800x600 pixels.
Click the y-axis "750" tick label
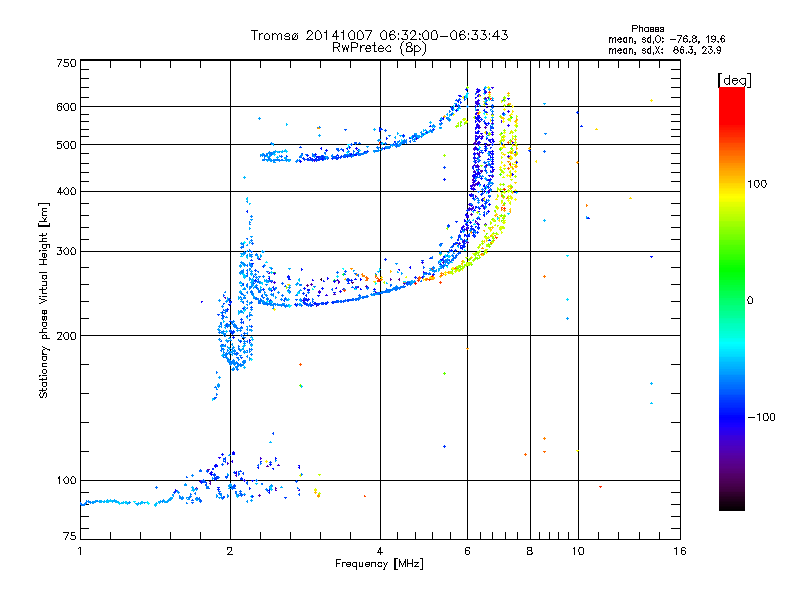coord(66,63)
